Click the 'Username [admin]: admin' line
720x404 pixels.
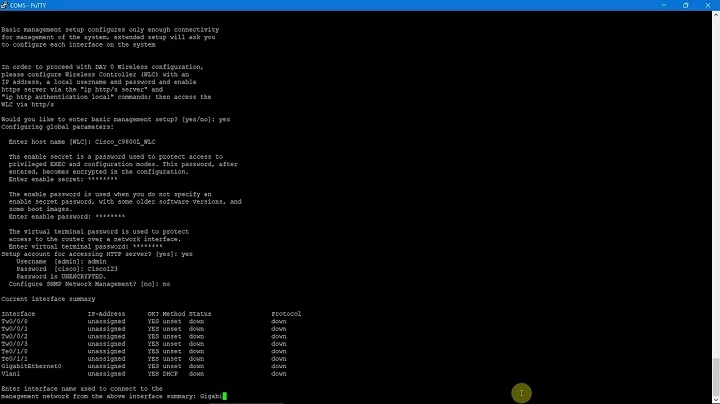pos(61,262)
